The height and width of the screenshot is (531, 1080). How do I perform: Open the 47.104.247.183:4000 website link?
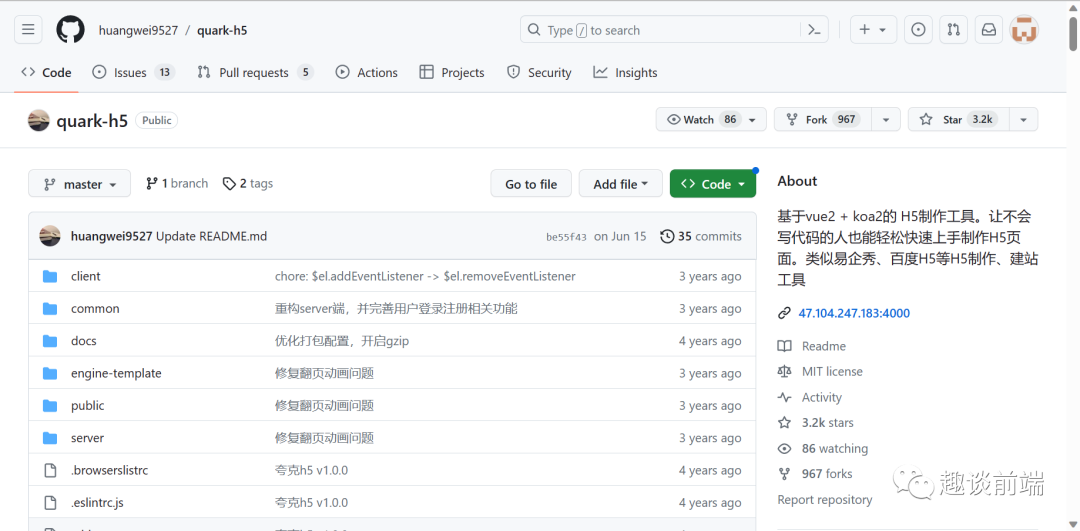point(854,313)
